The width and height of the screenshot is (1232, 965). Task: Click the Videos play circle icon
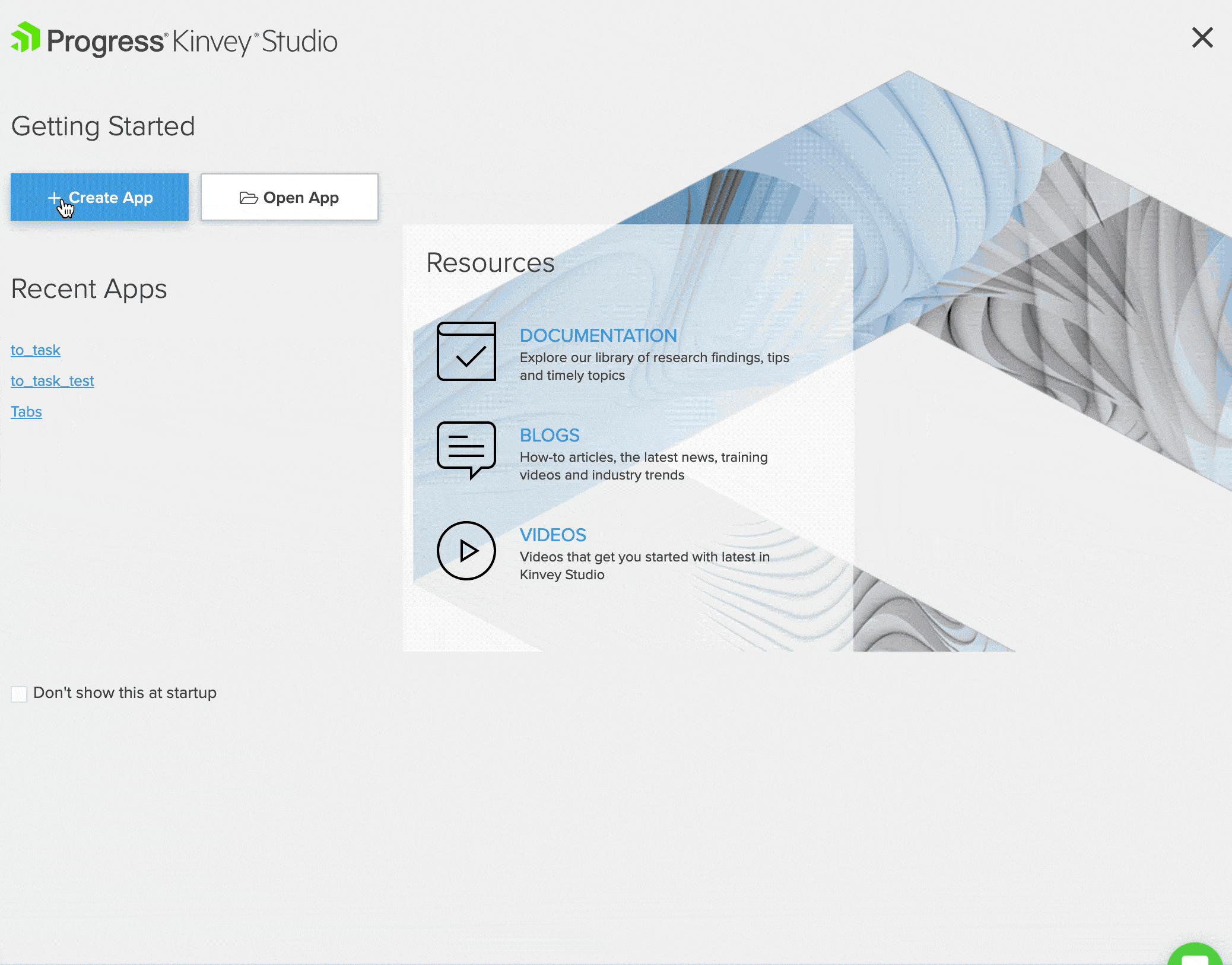point(466,551)
